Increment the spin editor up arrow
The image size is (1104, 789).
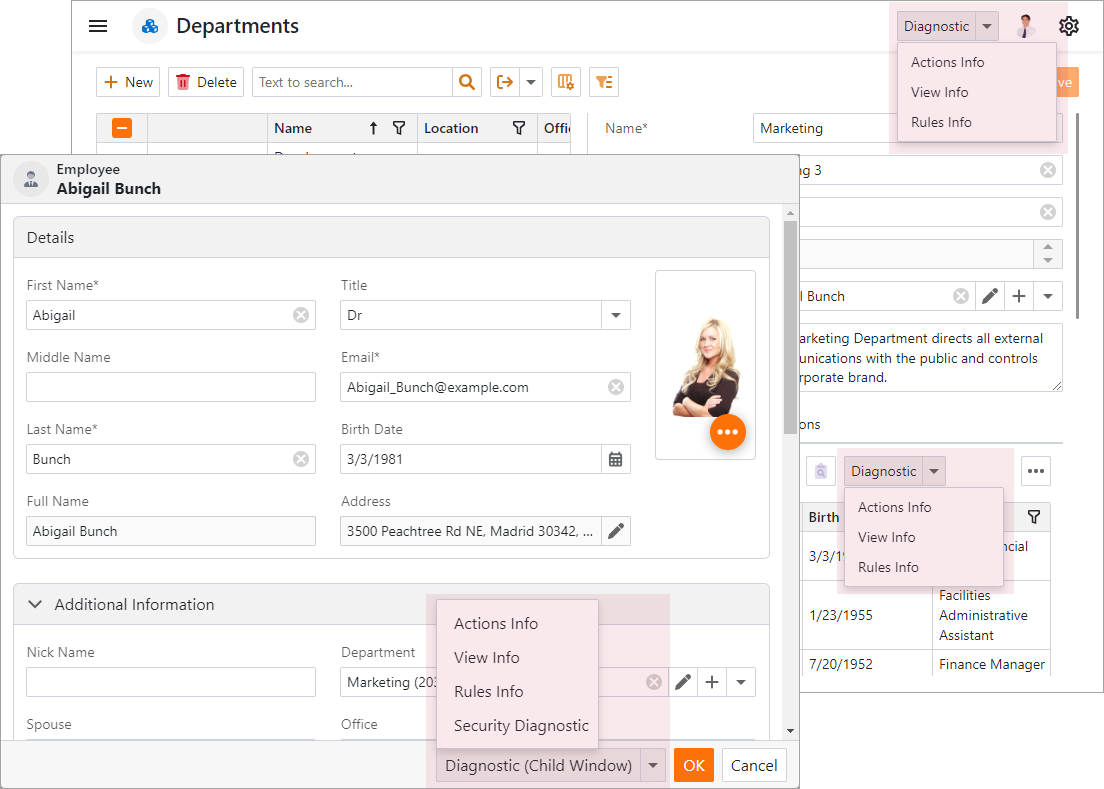coord(1048,247)
